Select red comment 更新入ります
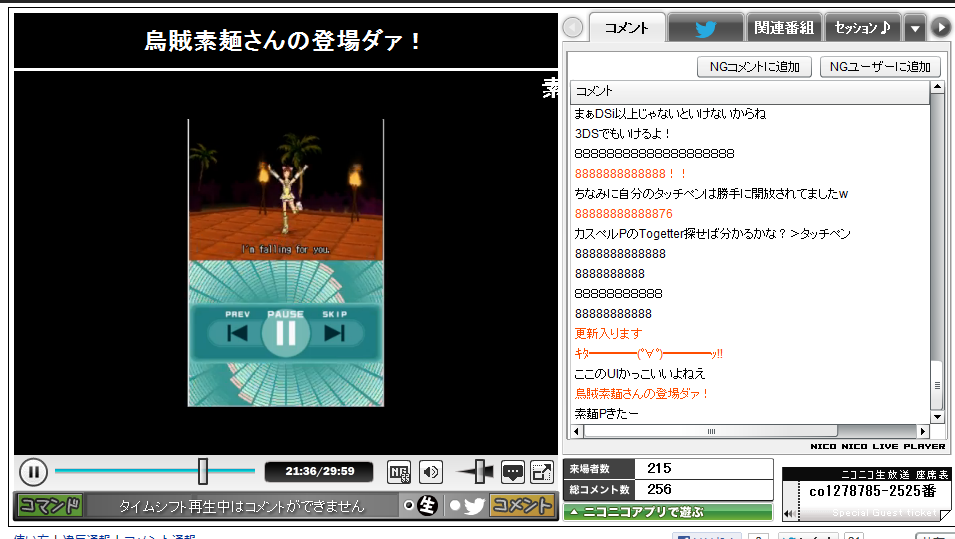955x539 pixels. click(x=608, y=333)
